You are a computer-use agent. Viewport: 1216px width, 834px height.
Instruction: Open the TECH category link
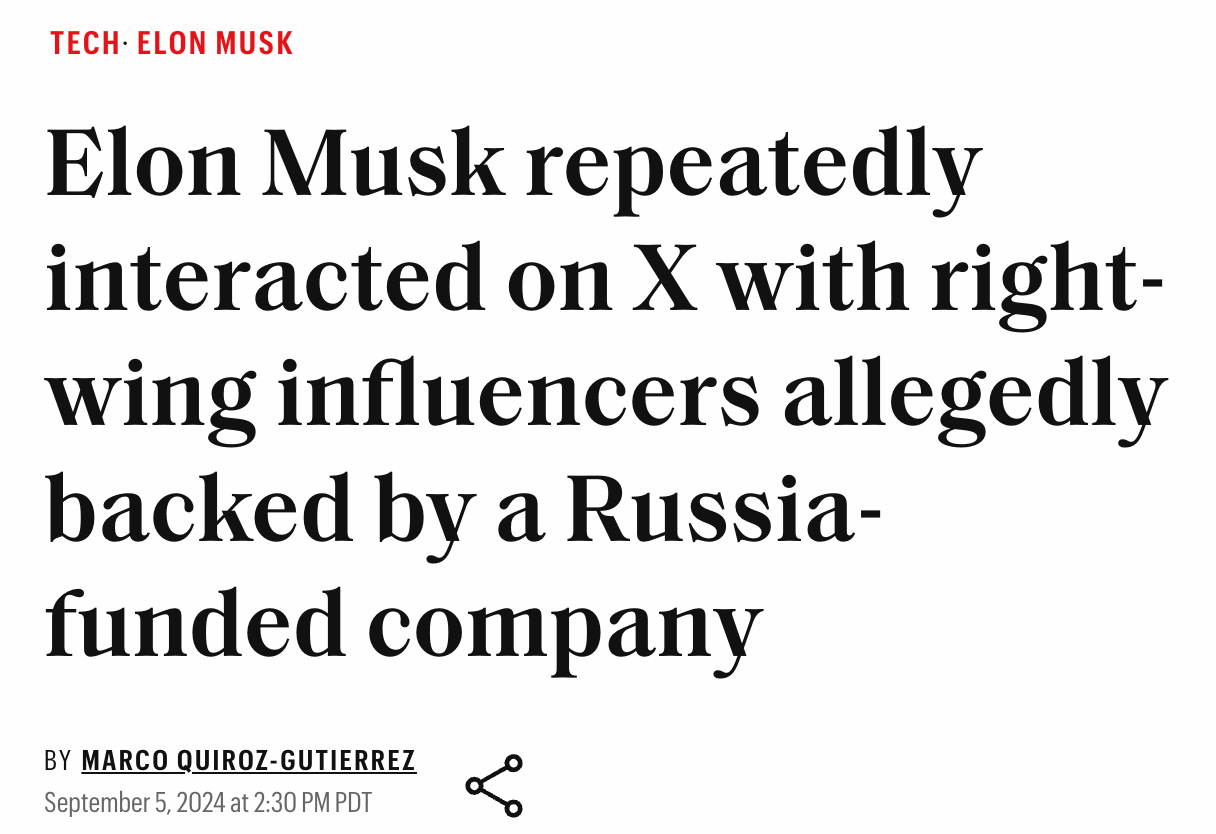tap(84, 43)
